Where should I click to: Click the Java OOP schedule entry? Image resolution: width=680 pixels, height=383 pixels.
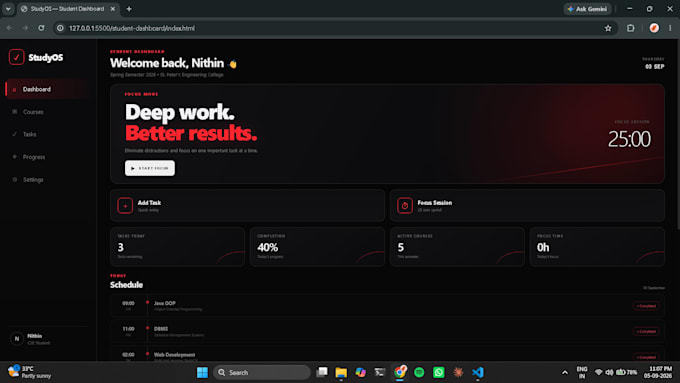387,306
